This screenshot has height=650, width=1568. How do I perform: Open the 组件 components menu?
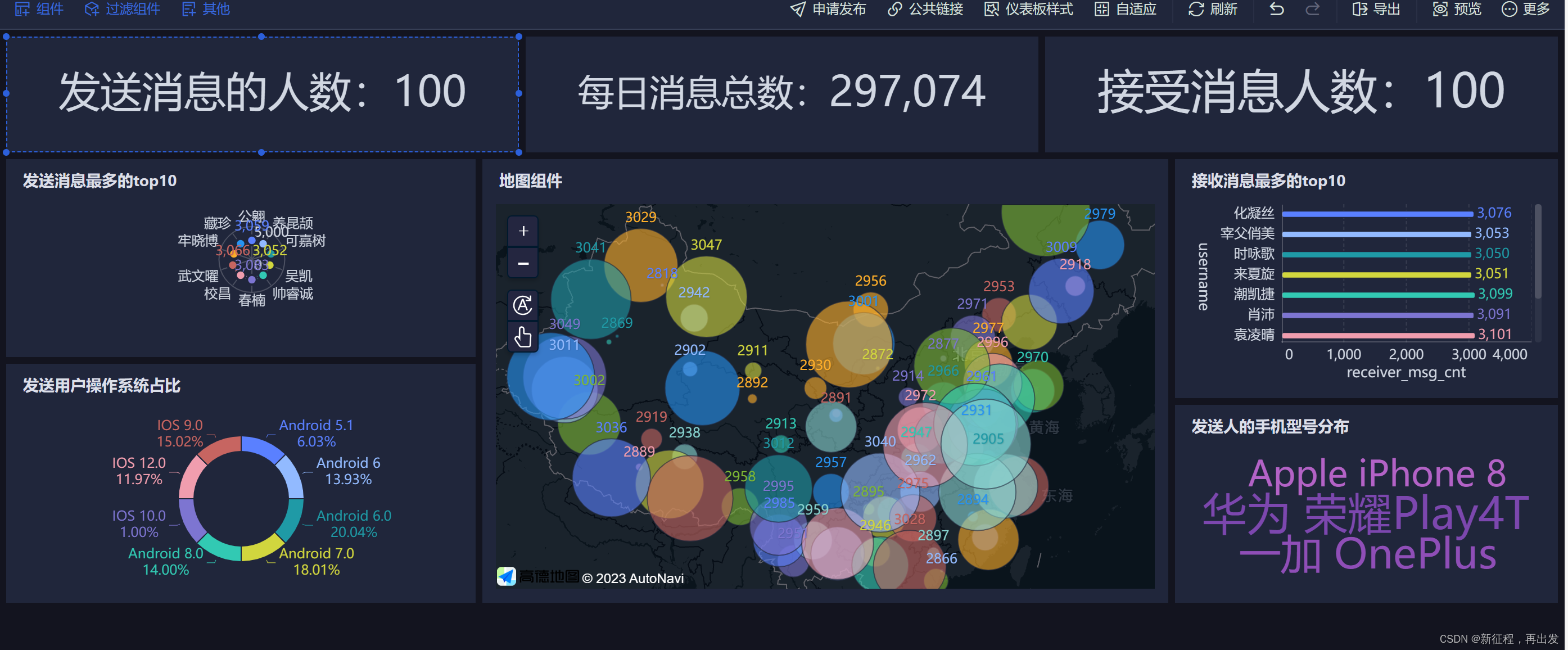click(39, 9)
